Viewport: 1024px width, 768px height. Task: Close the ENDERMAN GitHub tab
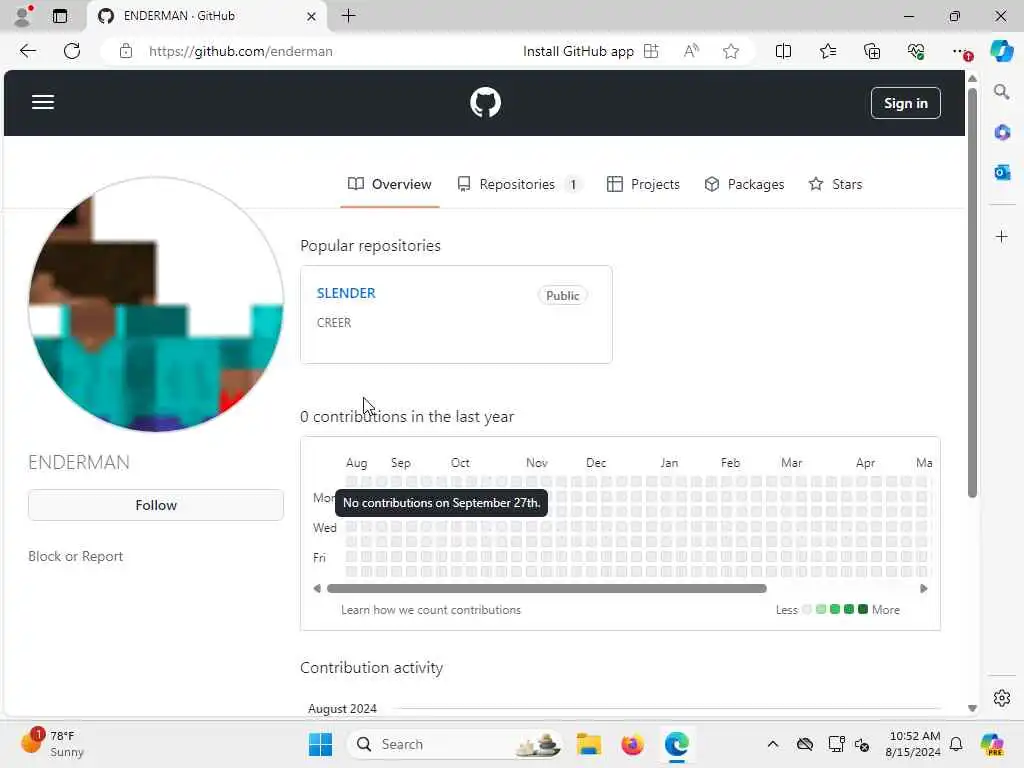[312, 16]
